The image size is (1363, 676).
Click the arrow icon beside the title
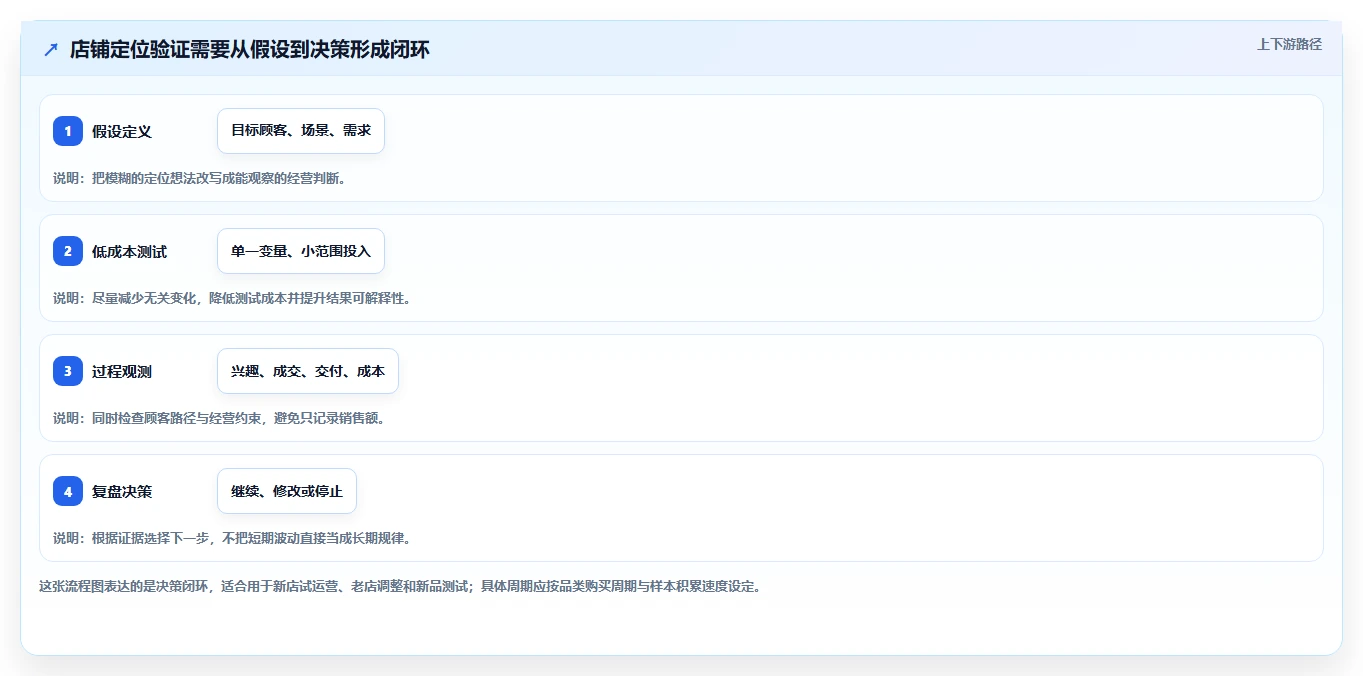tap(51, 50)
